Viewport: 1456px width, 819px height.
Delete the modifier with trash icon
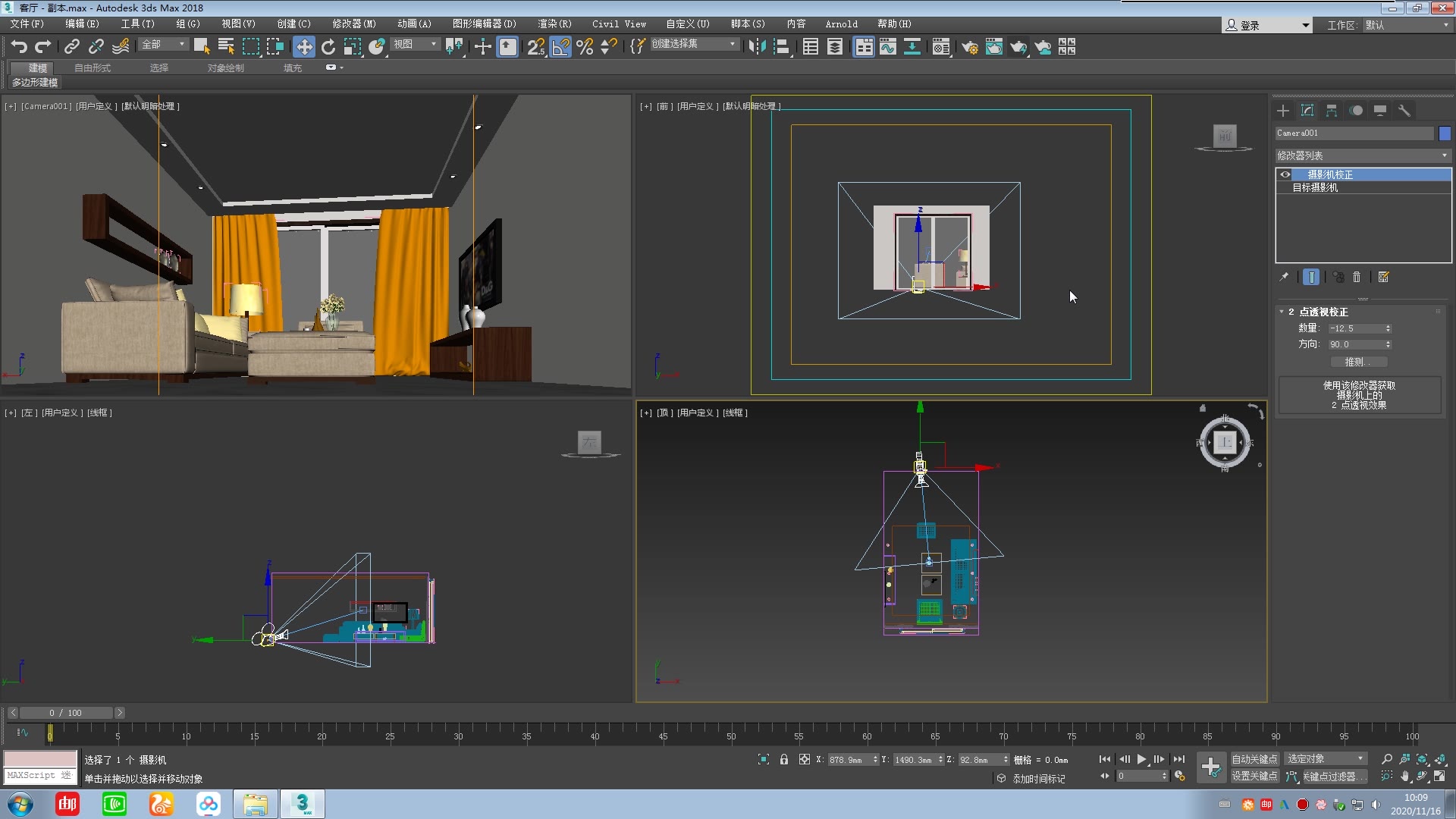(1357, 277)
